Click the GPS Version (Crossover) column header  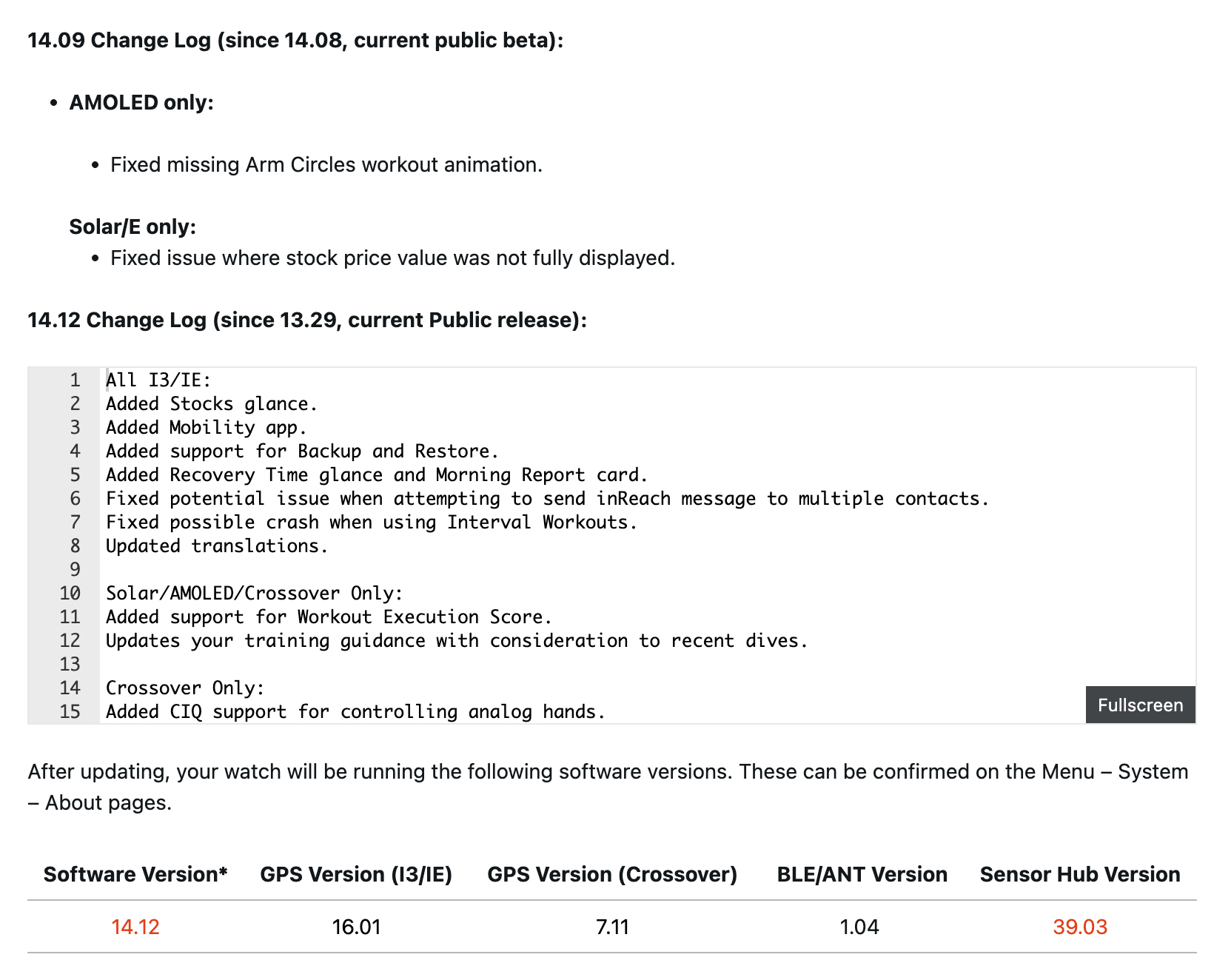click(x=612, y=874)
